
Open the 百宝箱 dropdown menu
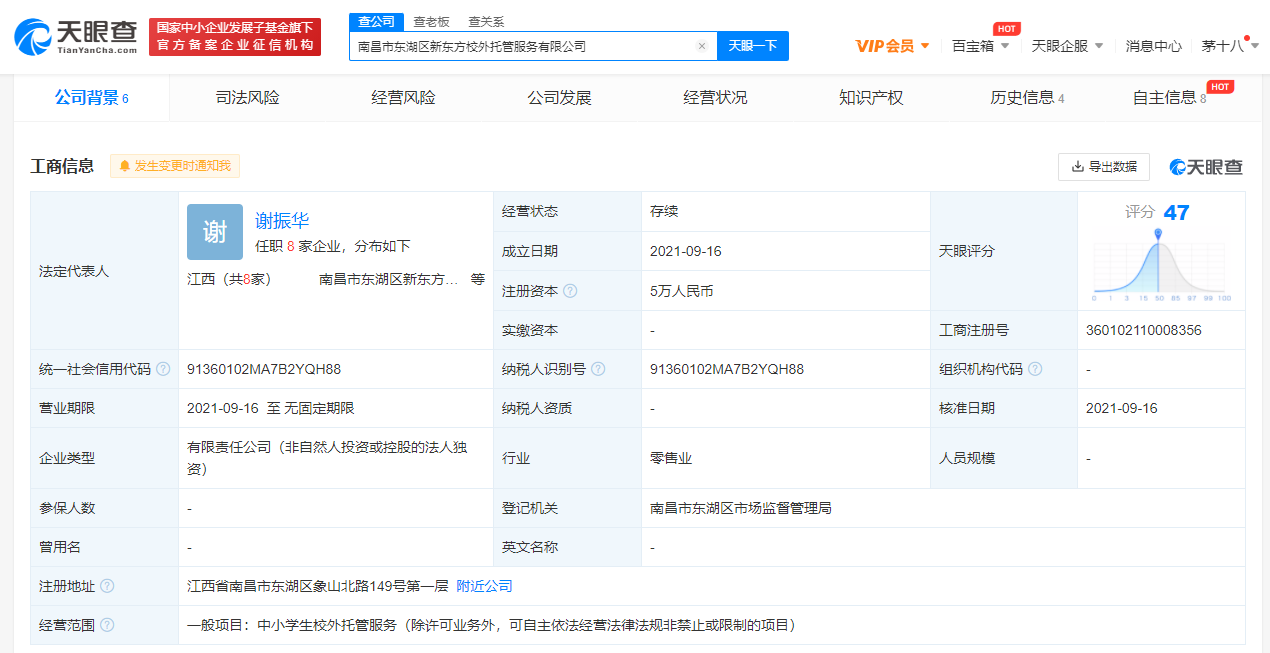tap(980, 46)
